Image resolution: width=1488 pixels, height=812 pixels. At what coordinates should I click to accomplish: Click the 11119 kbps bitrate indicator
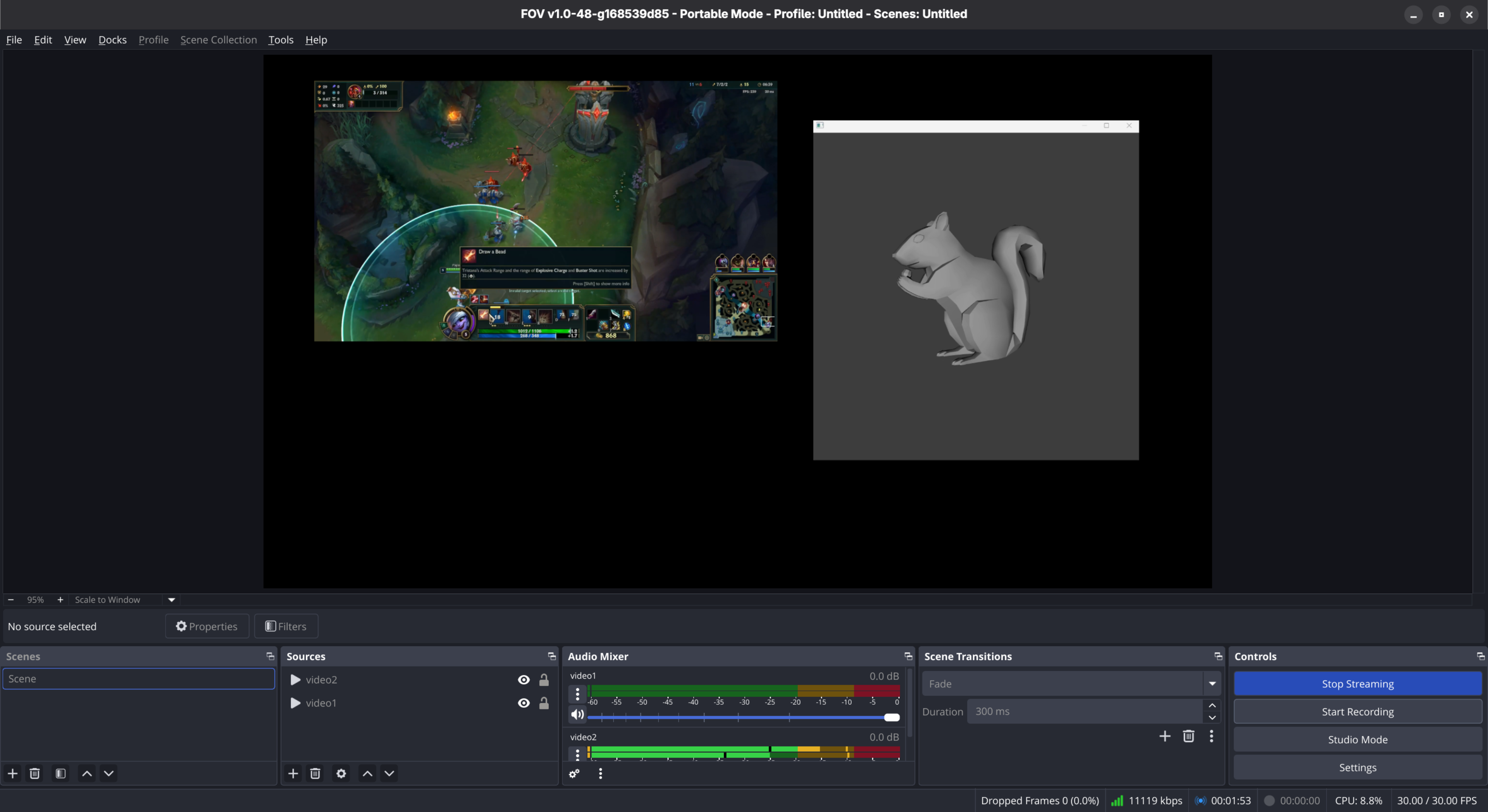[x=1147, y=800]
